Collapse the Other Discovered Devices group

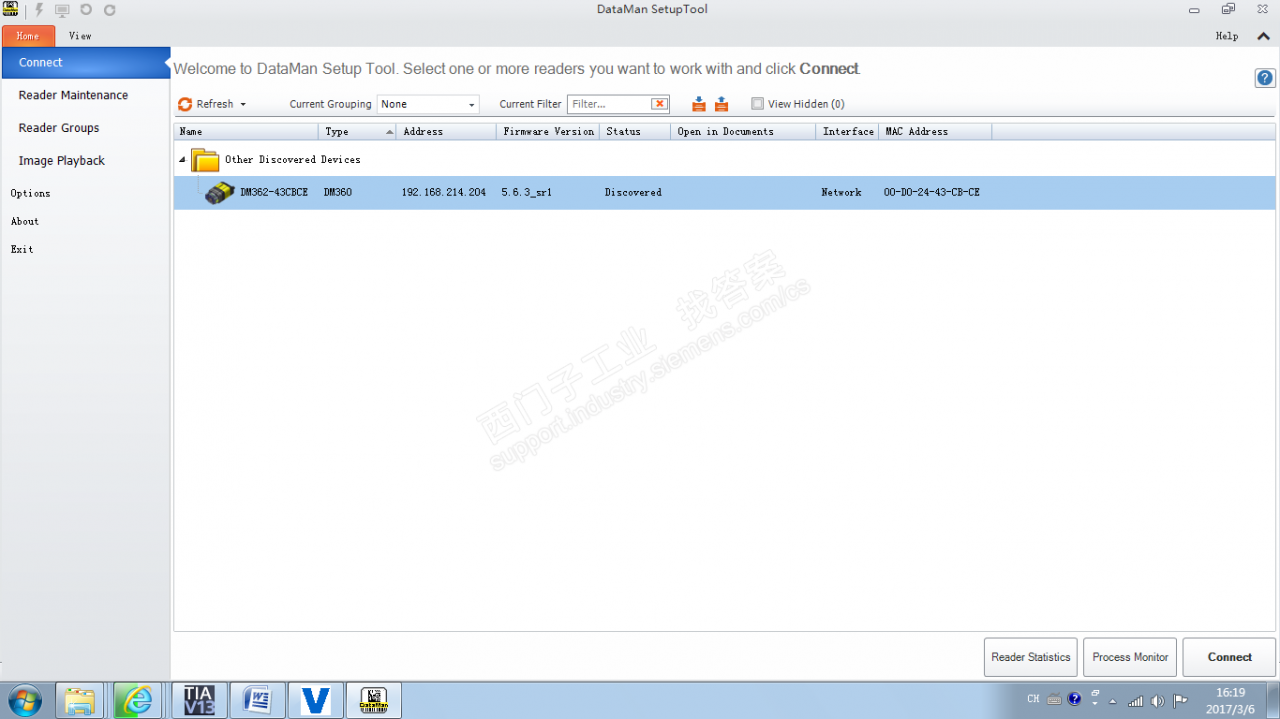pyautogui.click(x=182, y=160)
